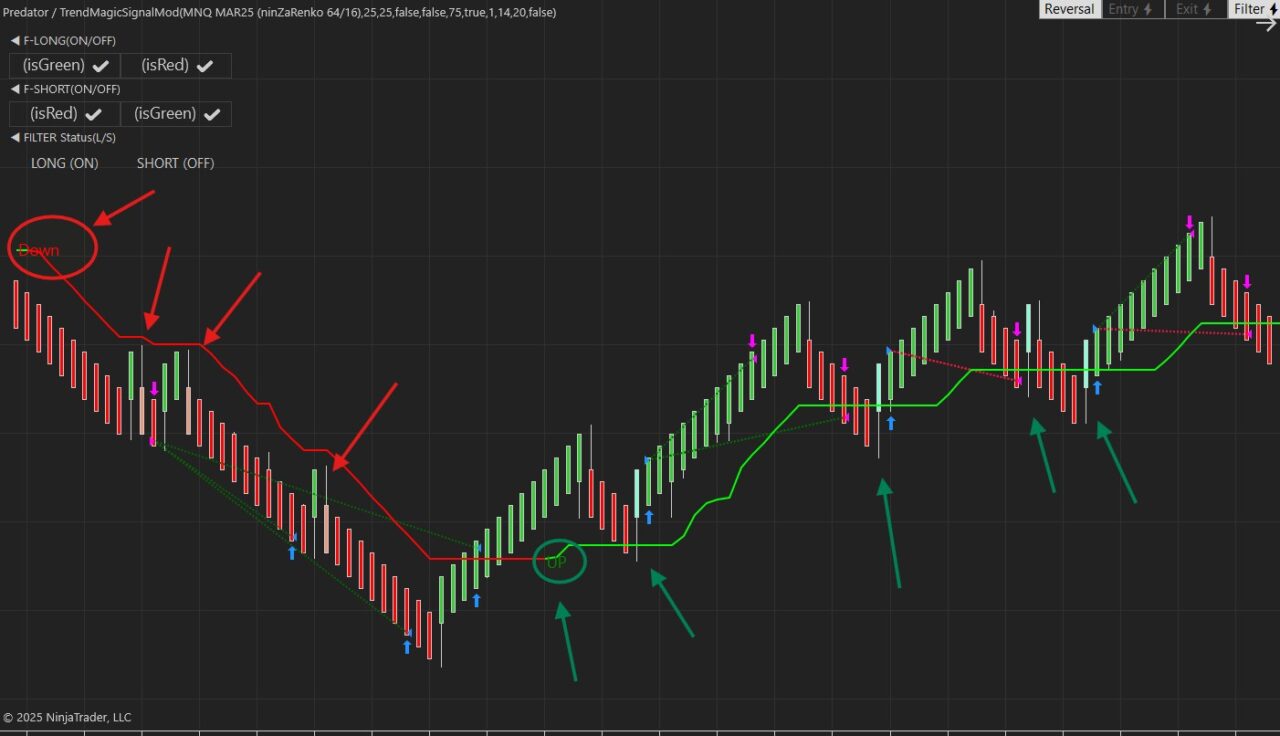Image resolution: width=1280 pixels, height=736 pixels.
Task: Click magenta down arrow at chart's highest peak
Action: (x=1189, y=222)
